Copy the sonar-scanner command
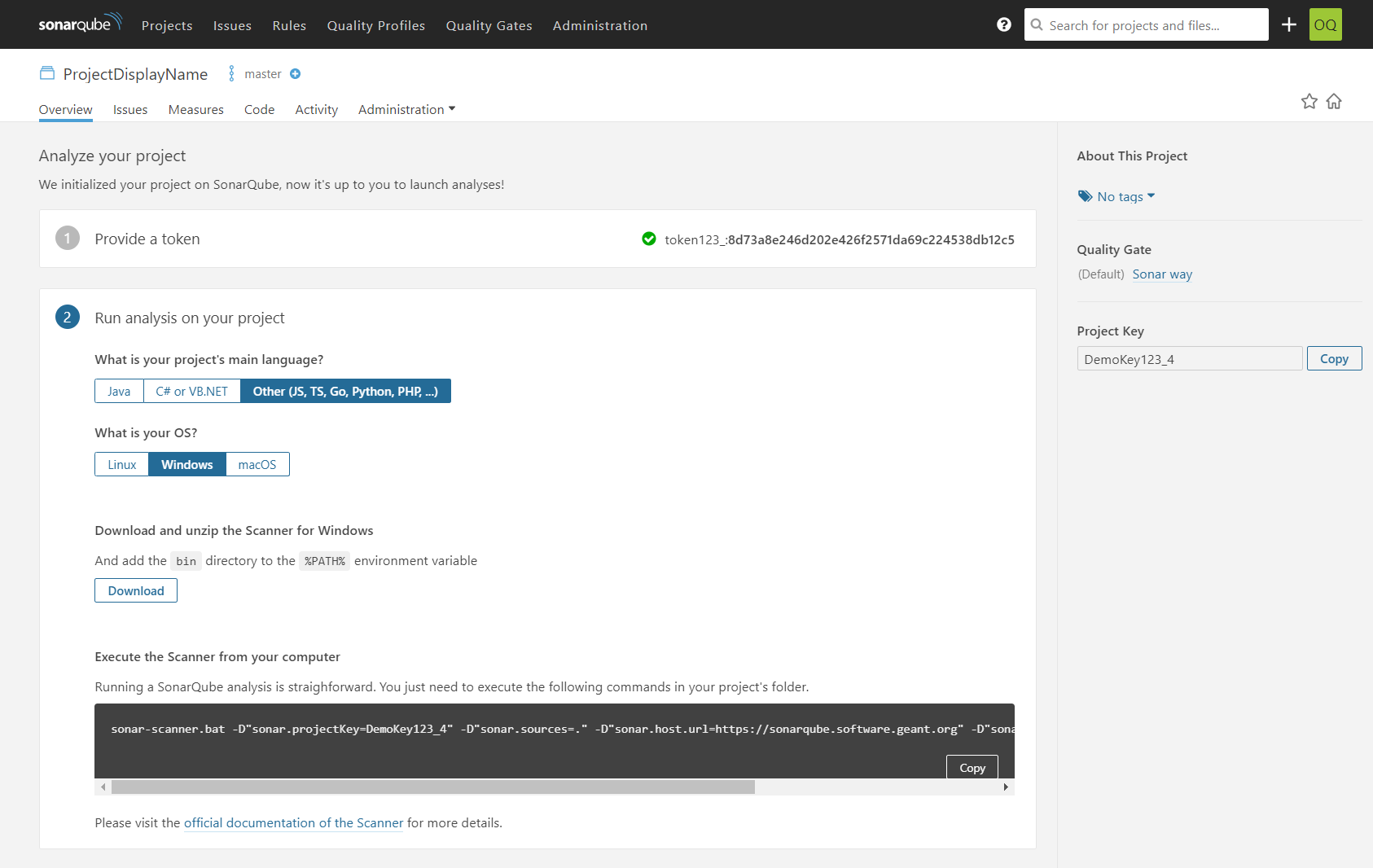Screen dimensions: 1373x868 pos(972,768)
